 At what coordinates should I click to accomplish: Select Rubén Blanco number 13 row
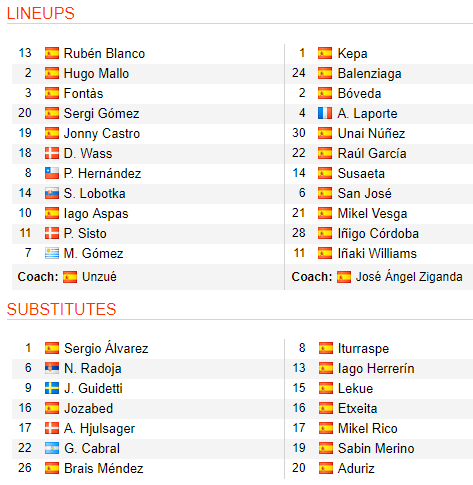(x=148, y=53)
